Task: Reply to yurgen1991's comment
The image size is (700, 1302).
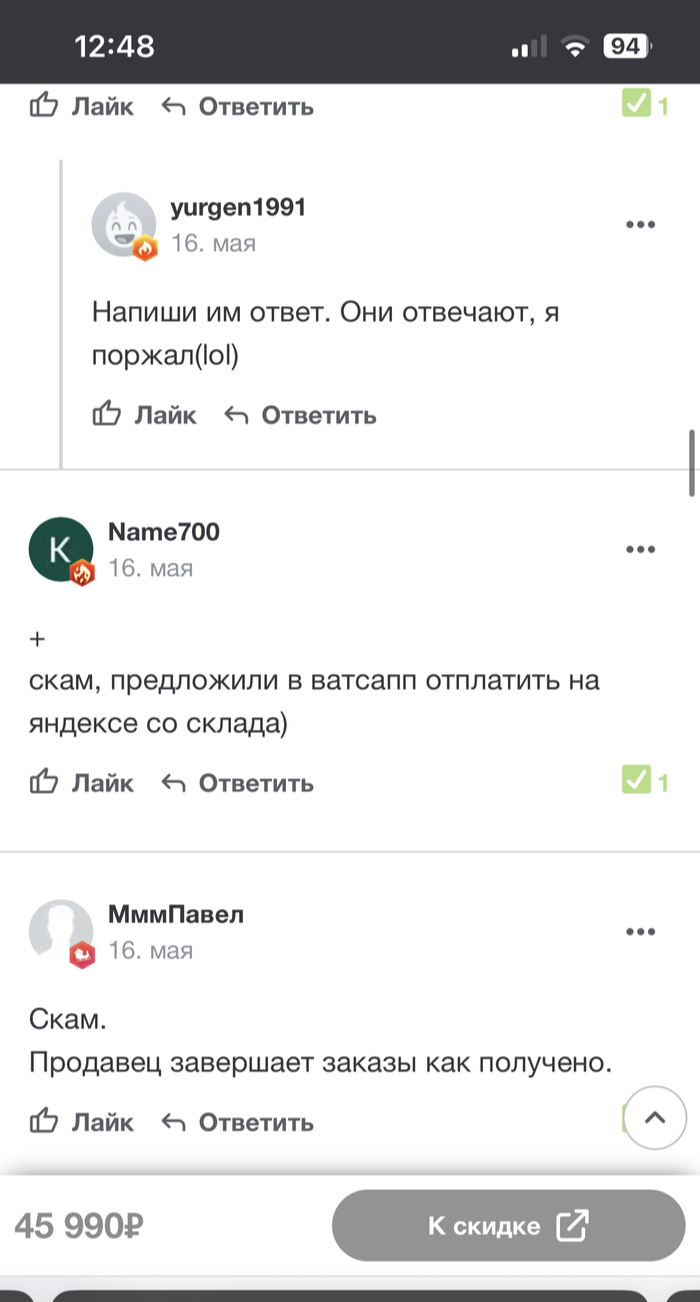Action: (299, 415)
